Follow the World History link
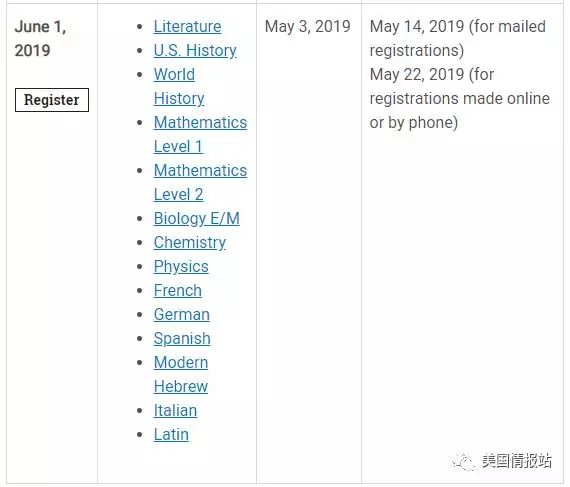This screenshot has width=570, height=487. [x=179, y=86]
